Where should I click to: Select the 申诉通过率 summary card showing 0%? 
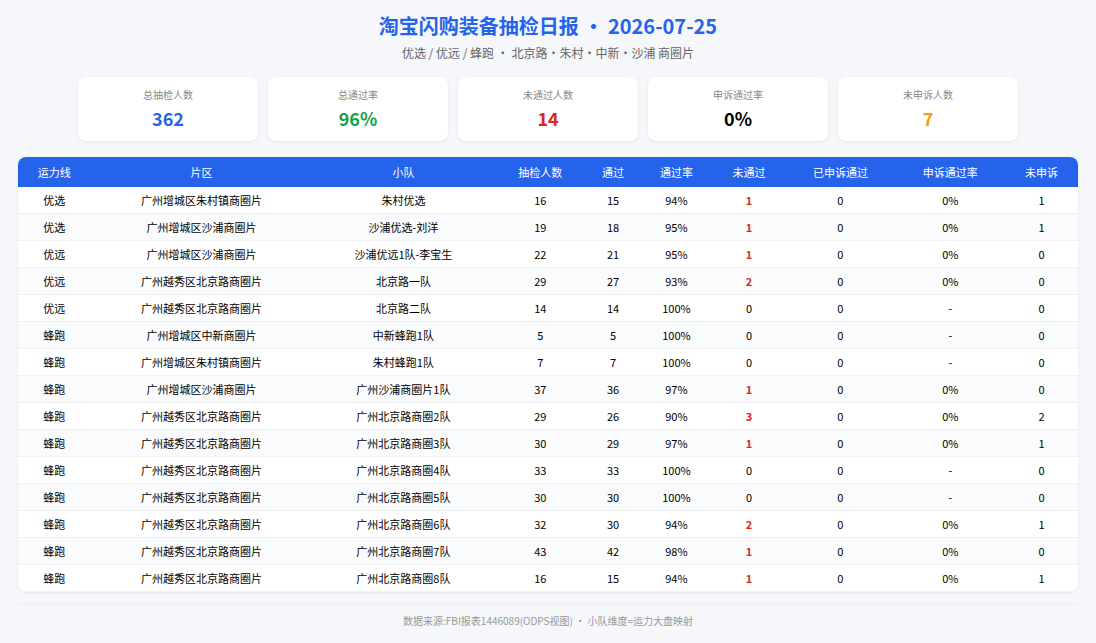pos(738,109)
